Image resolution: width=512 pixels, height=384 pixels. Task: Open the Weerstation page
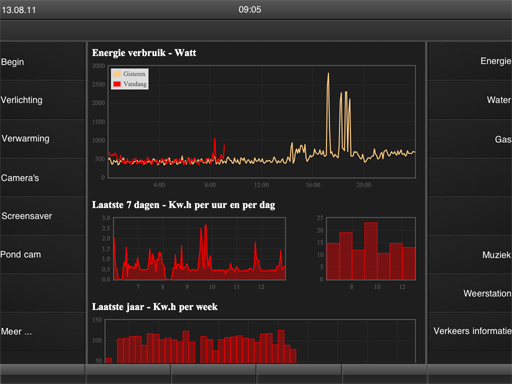(x=470, y=293)
